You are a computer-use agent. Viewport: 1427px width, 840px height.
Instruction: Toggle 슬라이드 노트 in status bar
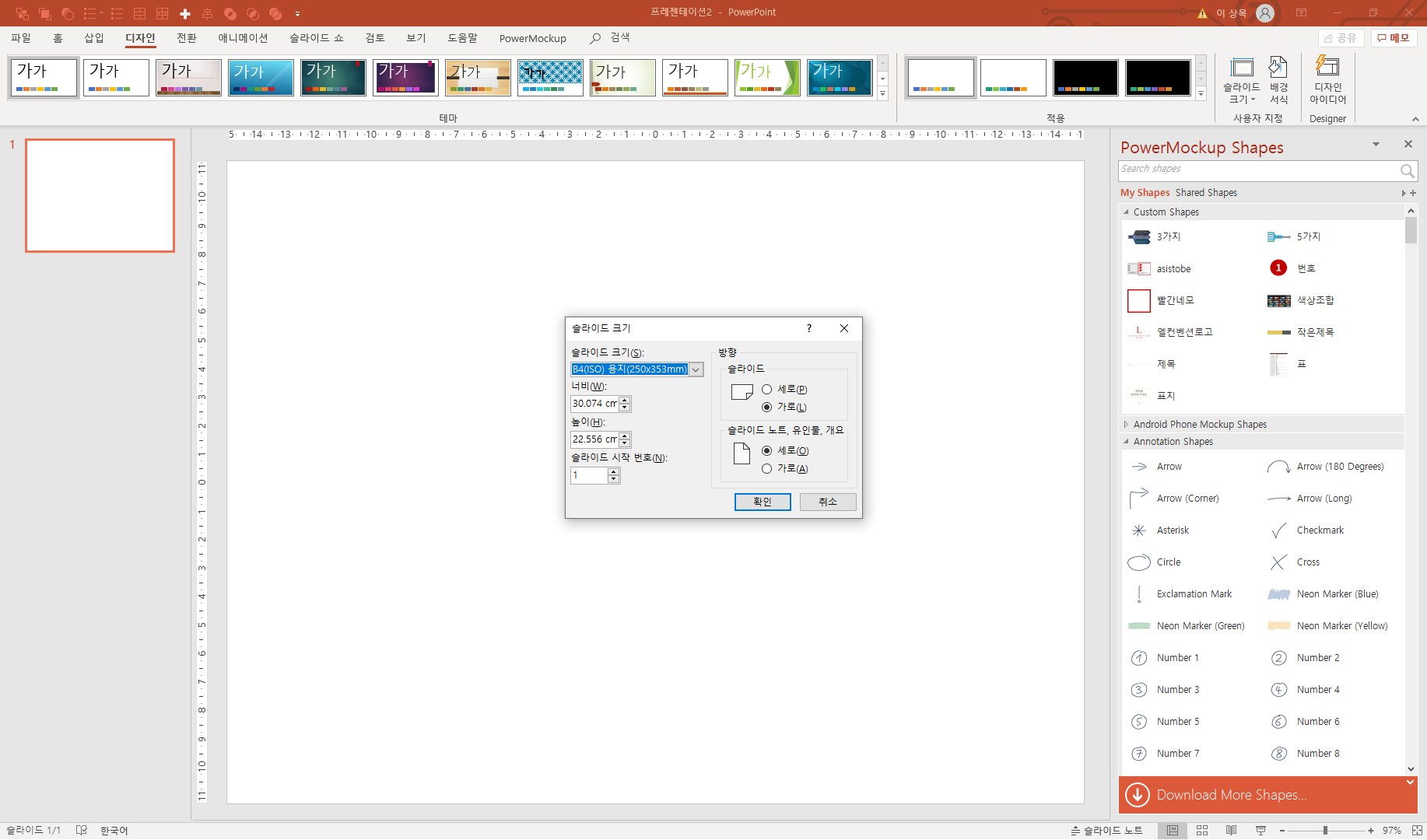click(1106, 831)
